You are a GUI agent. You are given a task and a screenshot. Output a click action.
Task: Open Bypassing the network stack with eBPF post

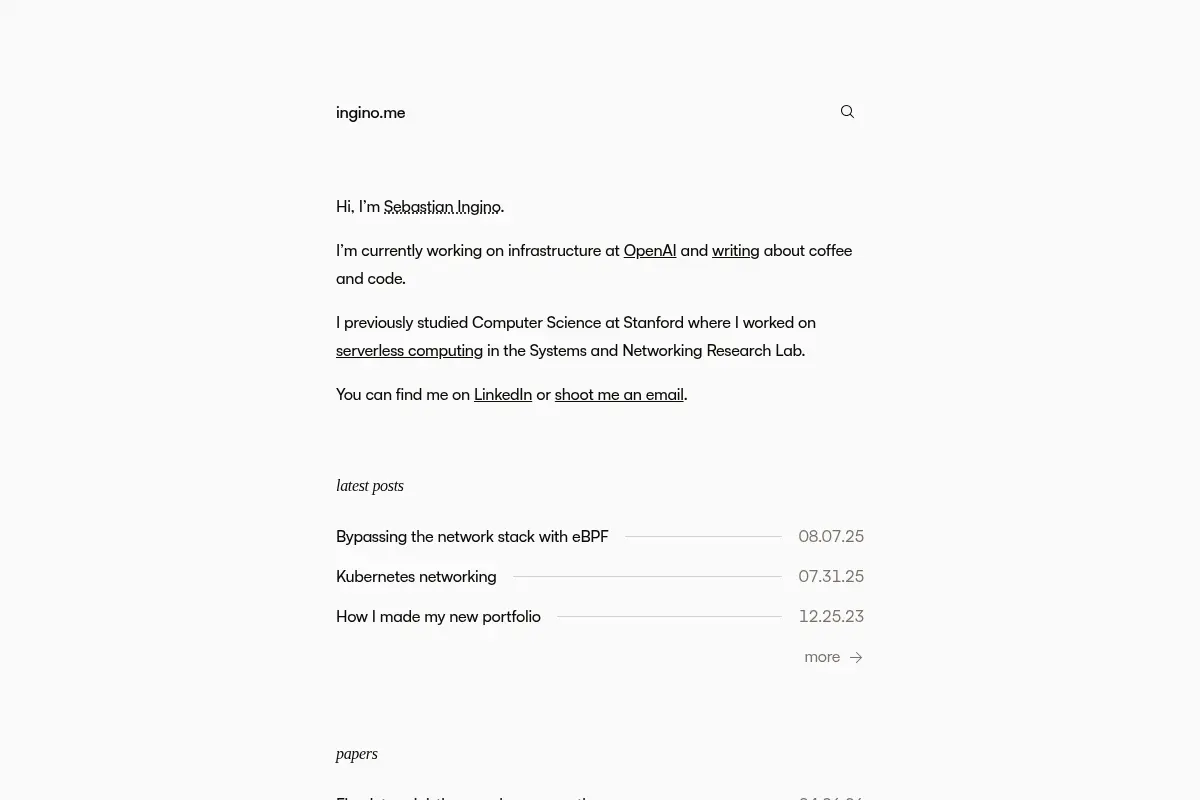472,536
